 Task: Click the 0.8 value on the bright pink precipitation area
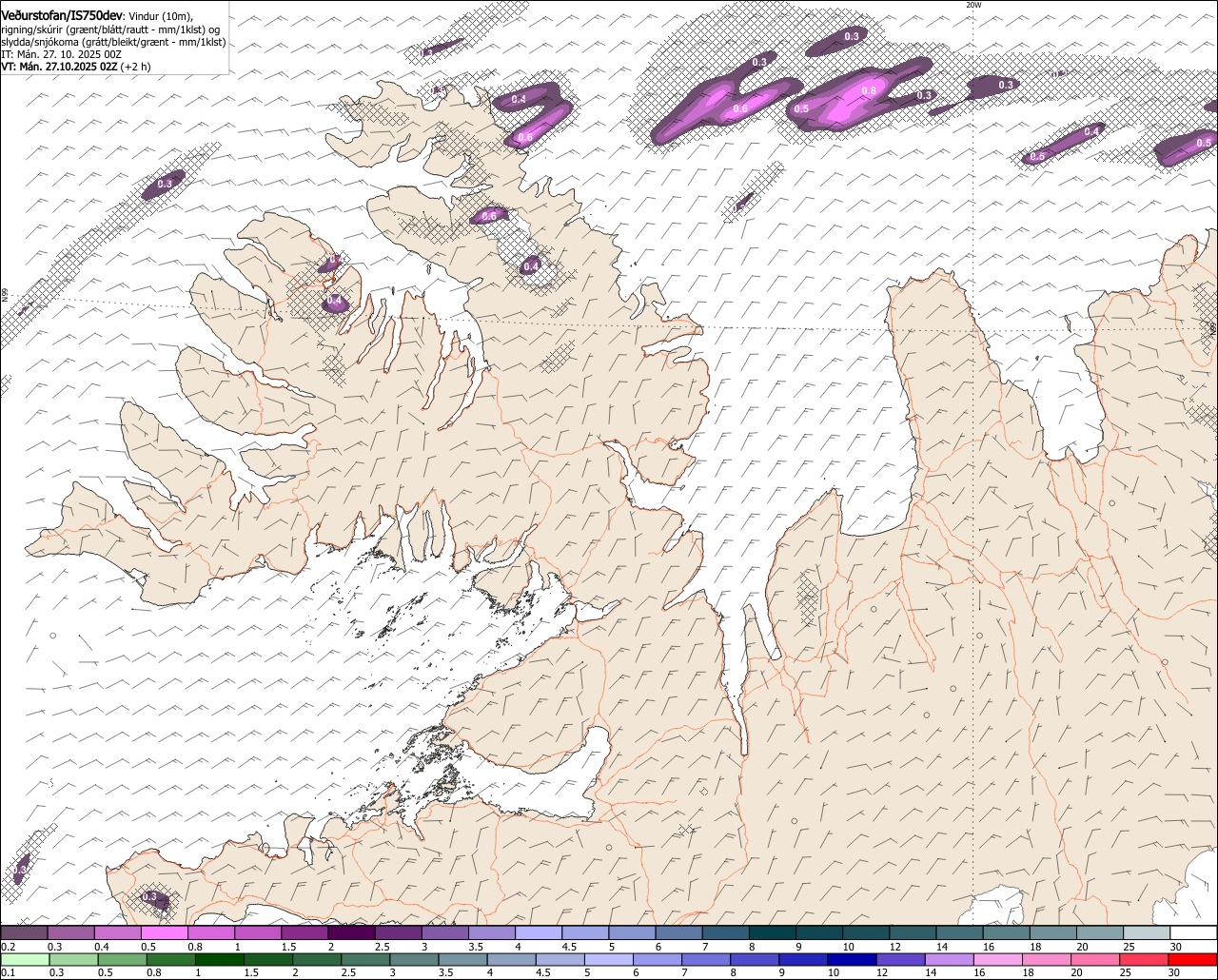coord(868,91)
